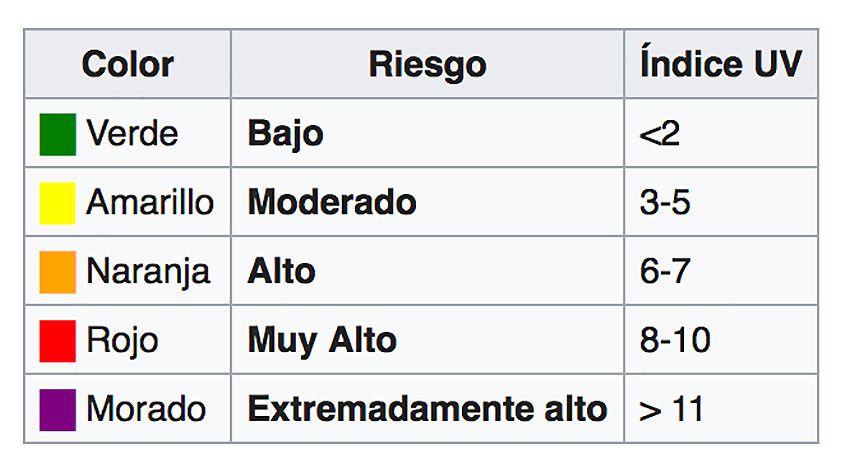This screenshot has height=467, width=850.
Task: Click the > 11 UV value
Action: point(671,409)
